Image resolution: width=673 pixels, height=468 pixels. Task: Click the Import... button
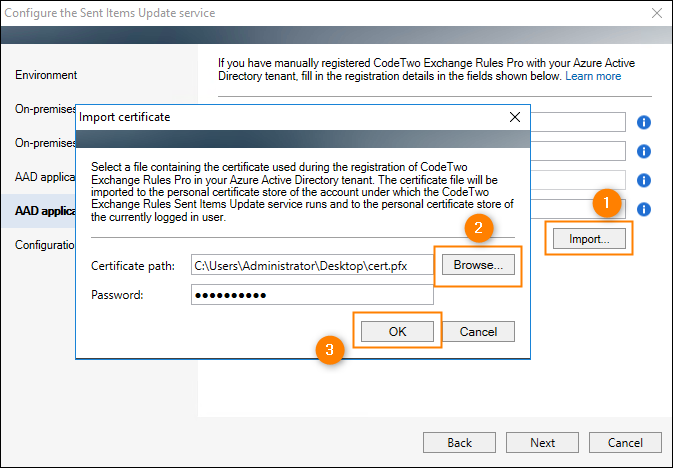589,239
